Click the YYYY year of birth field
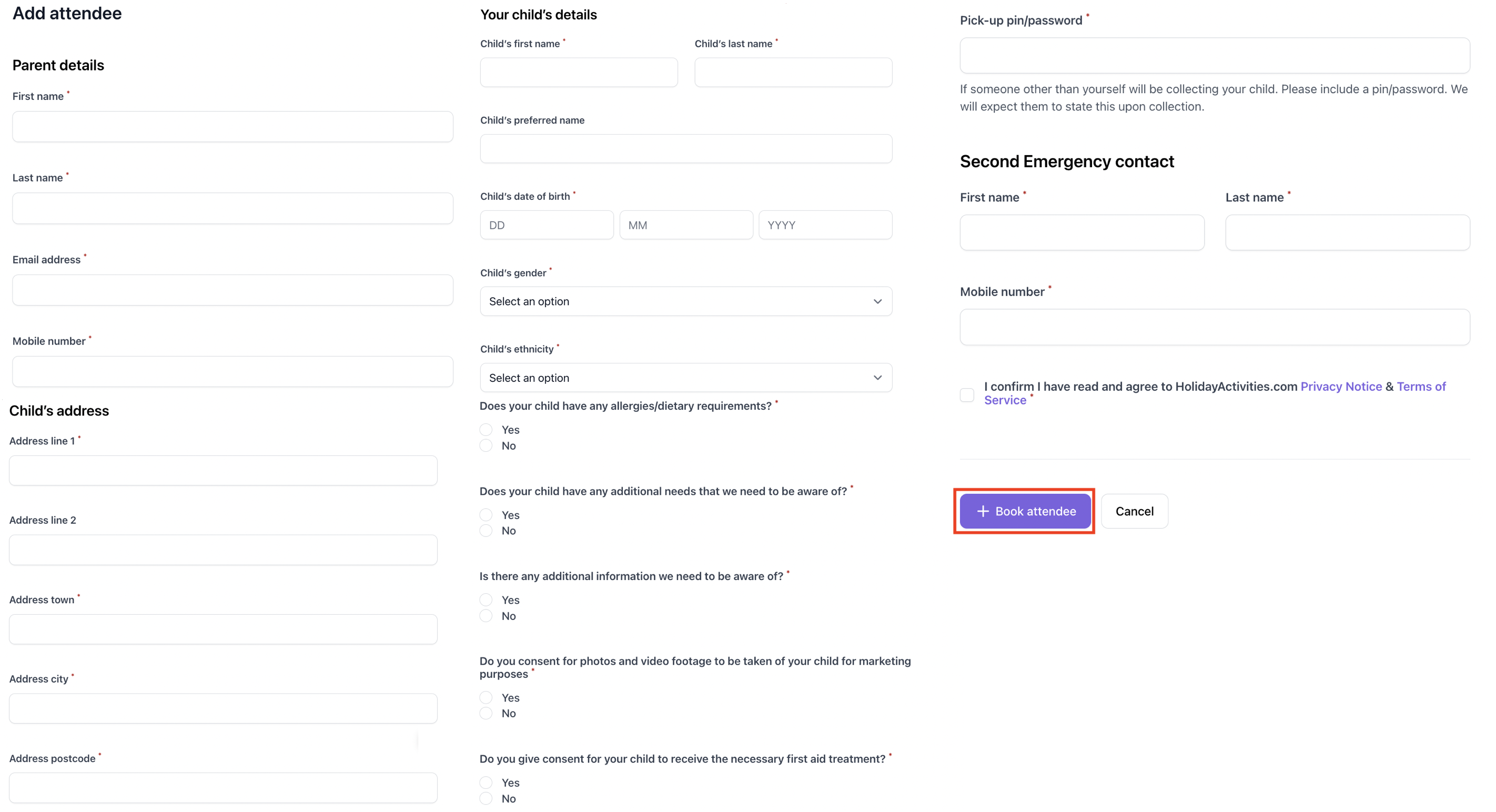1496x812 pixels. 825,225
